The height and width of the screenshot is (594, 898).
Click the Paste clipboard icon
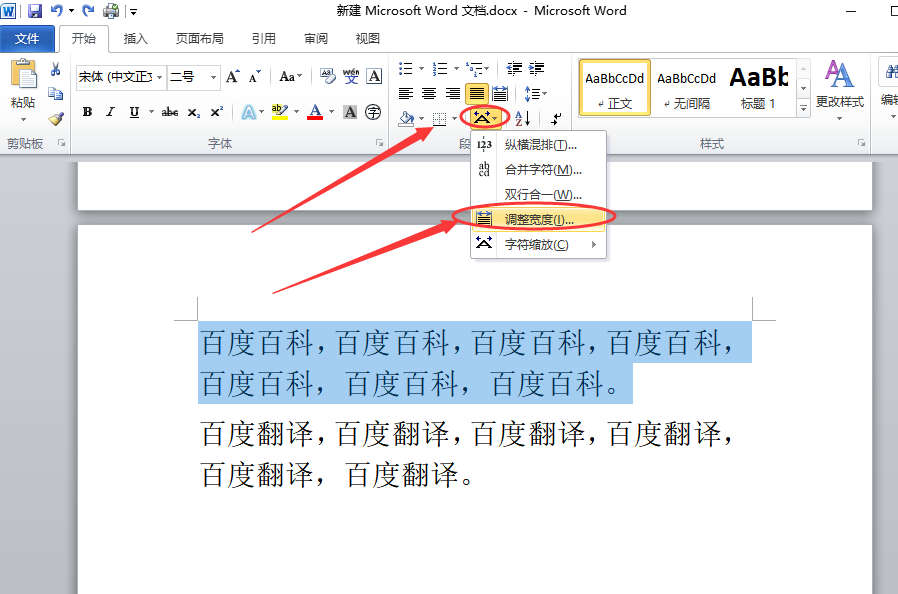point(23,74)
